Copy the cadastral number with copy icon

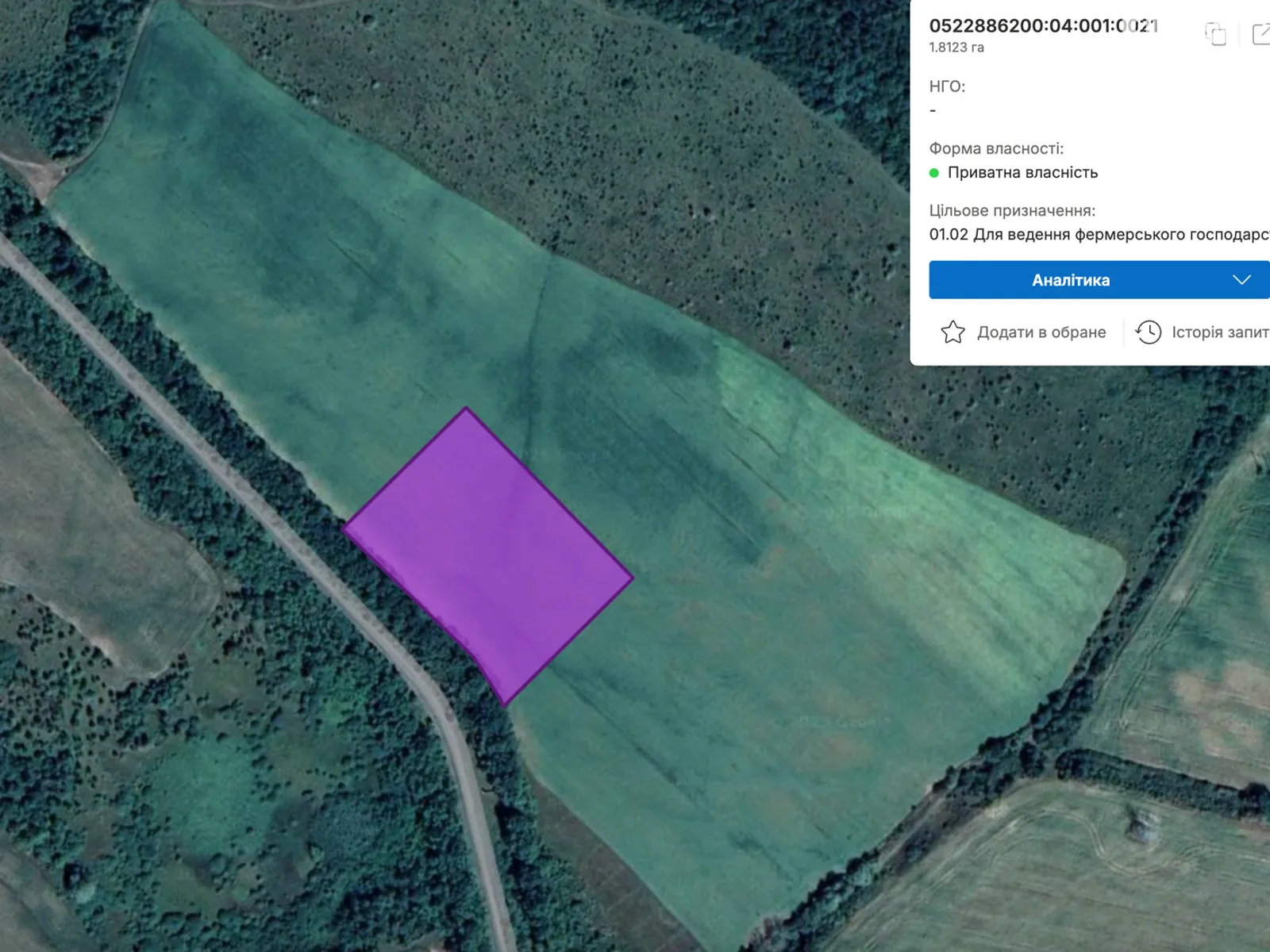[x=1215, y=34]
